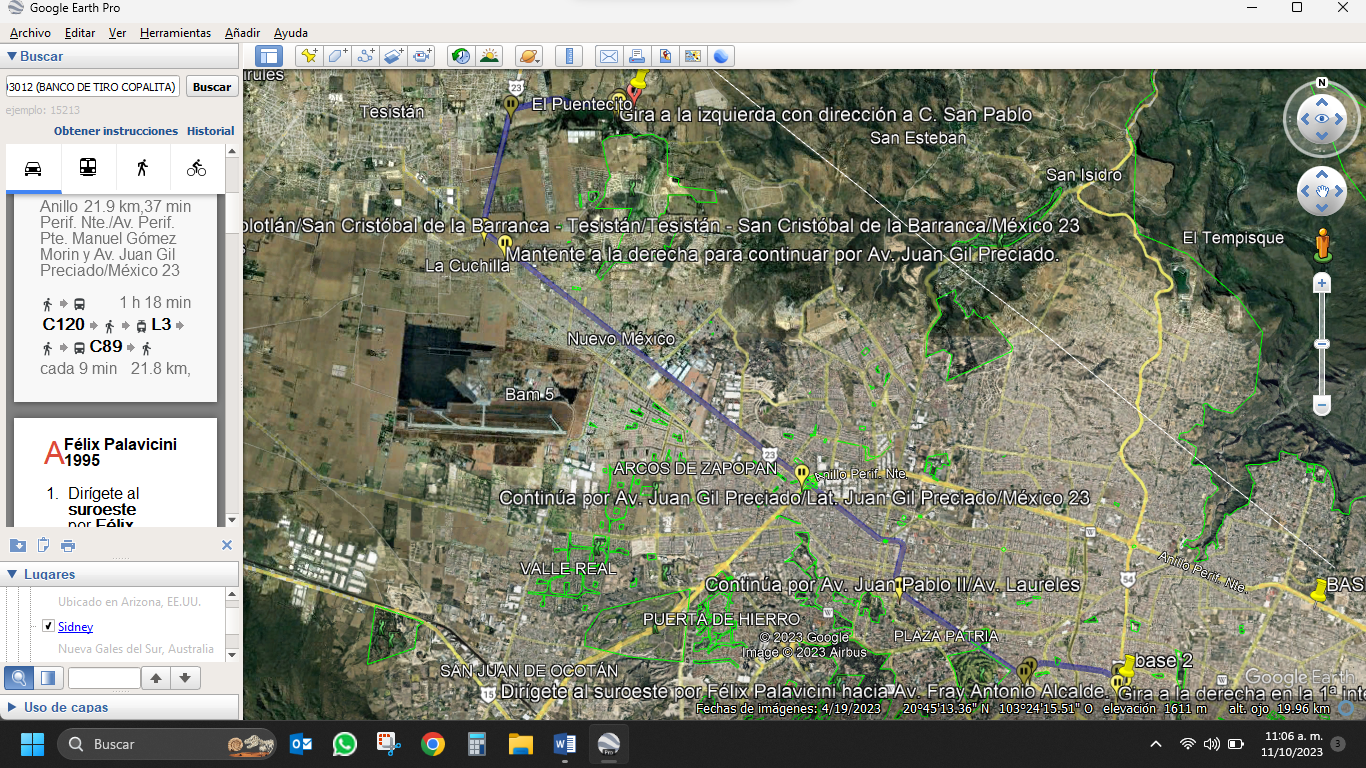Show historical imagery clock icon
1366x768 pixels.
coord(461,56)
